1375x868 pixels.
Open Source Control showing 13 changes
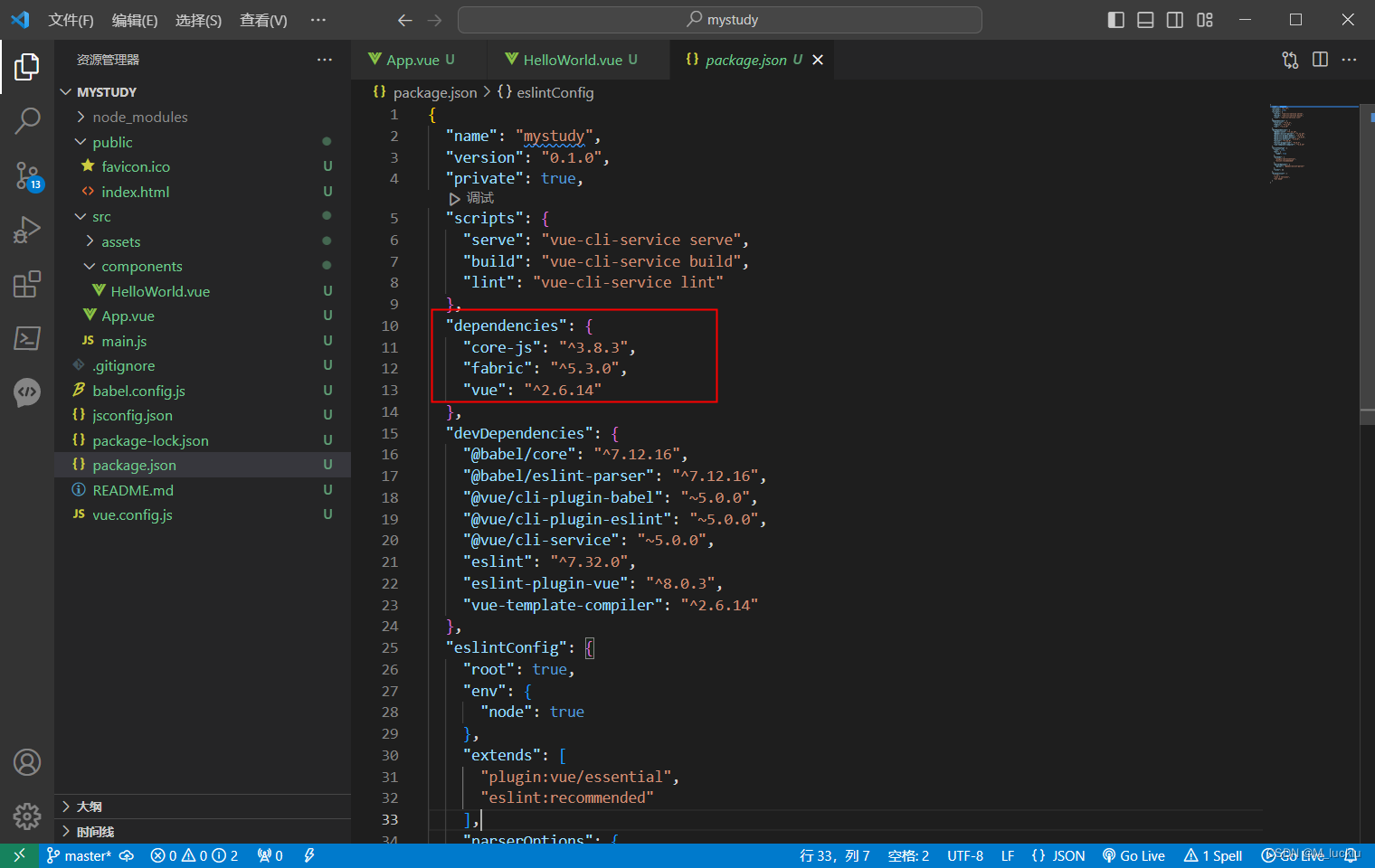[27, 176]
